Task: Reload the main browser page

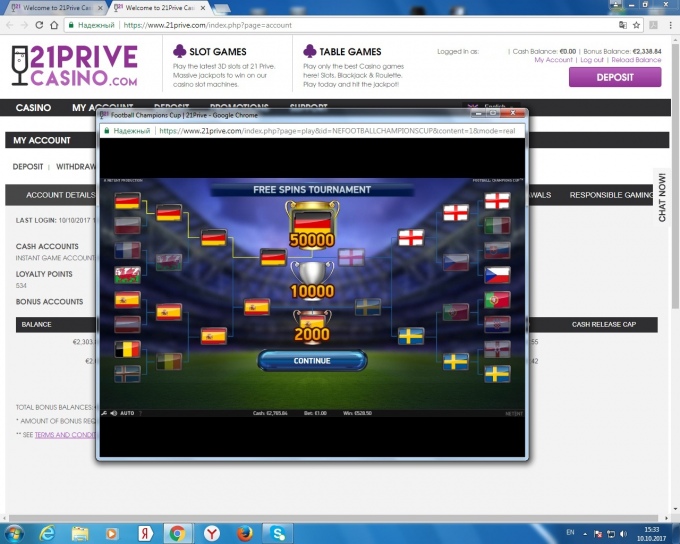Action: click(x=39, y=25)
